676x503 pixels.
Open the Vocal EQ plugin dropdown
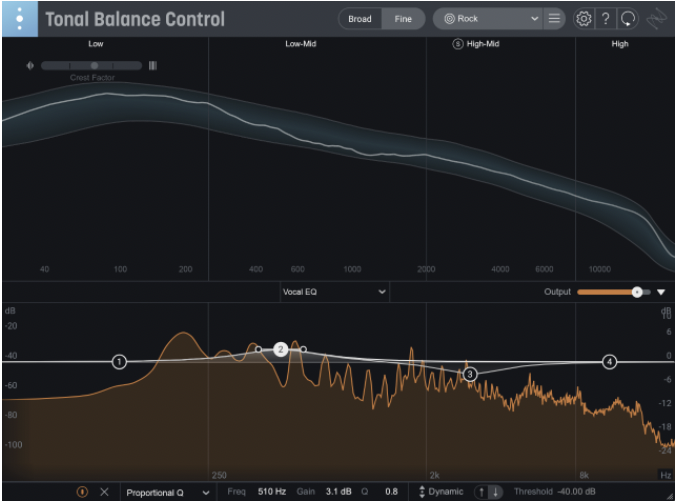coord(334,292)
